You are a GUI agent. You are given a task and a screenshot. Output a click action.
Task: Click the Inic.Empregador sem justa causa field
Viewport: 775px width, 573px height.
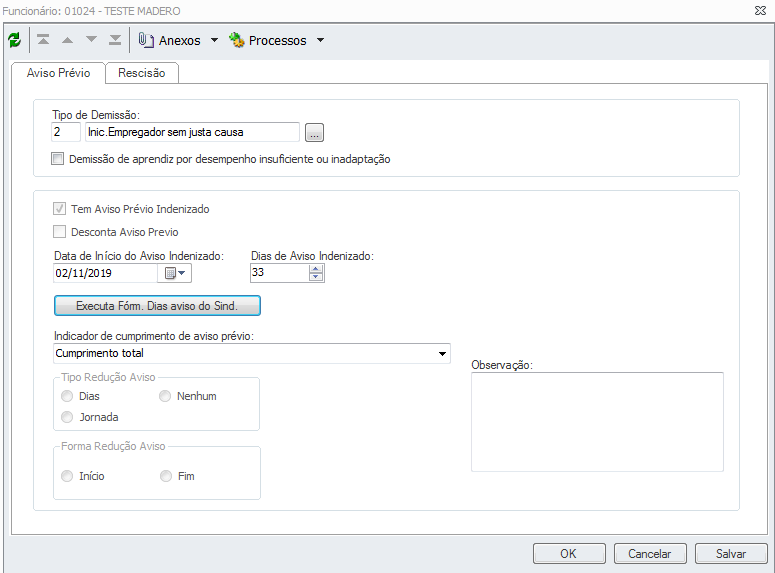(x=192, y=132)
